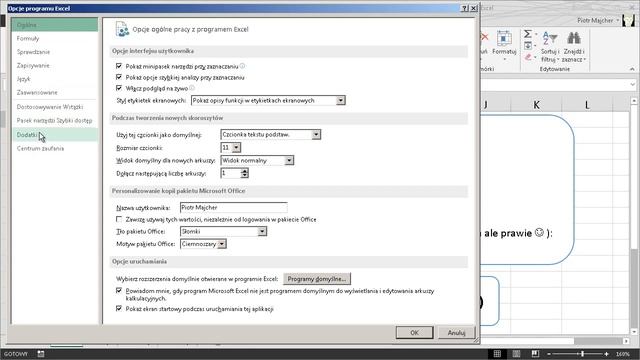
Task: Toggle Włącz podgląd na żywo checkbox
Action: click(119, 88)
